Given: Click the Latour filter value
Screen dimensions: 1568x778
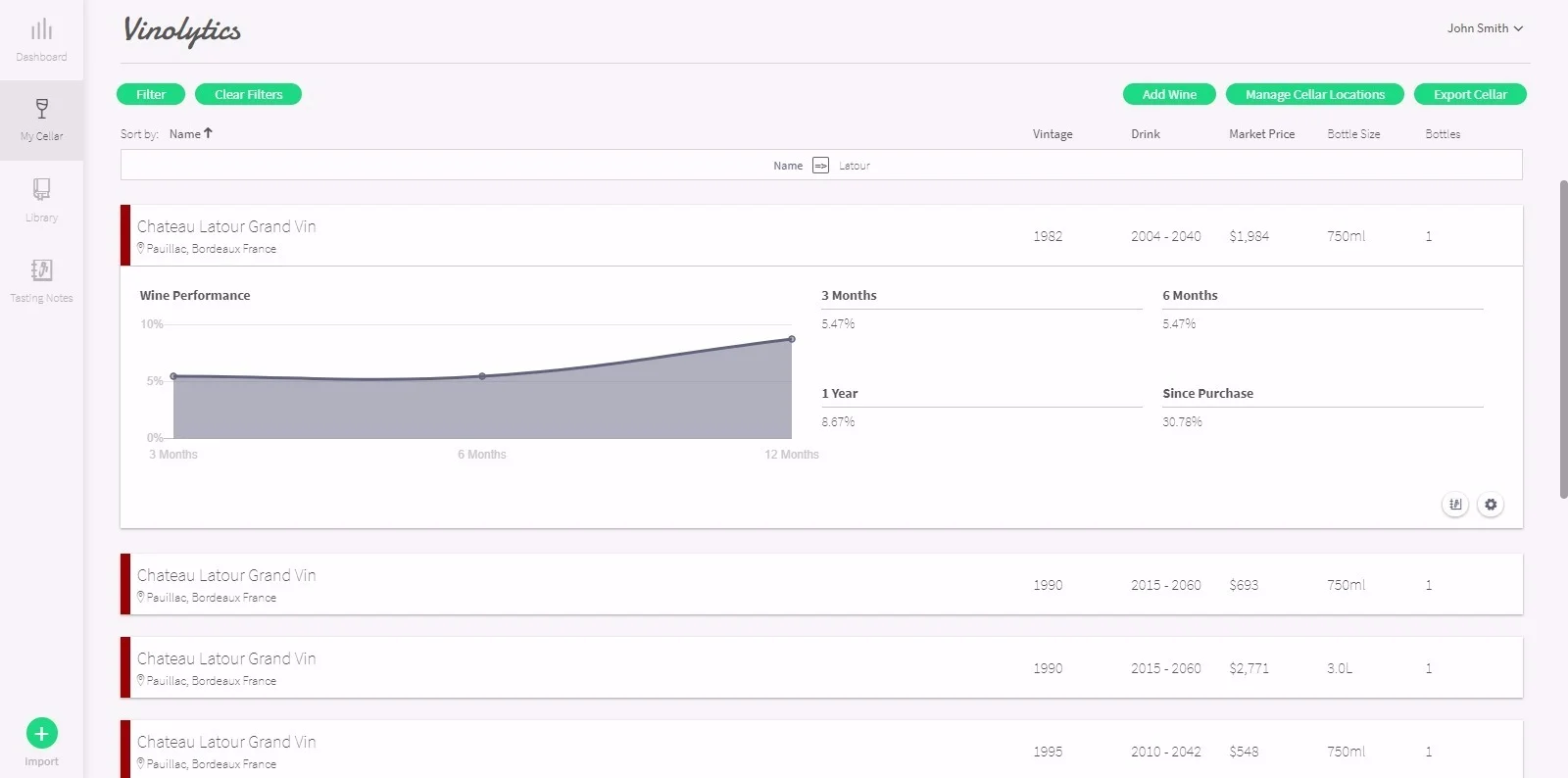Looking at the screenshot, I should 855,166.
